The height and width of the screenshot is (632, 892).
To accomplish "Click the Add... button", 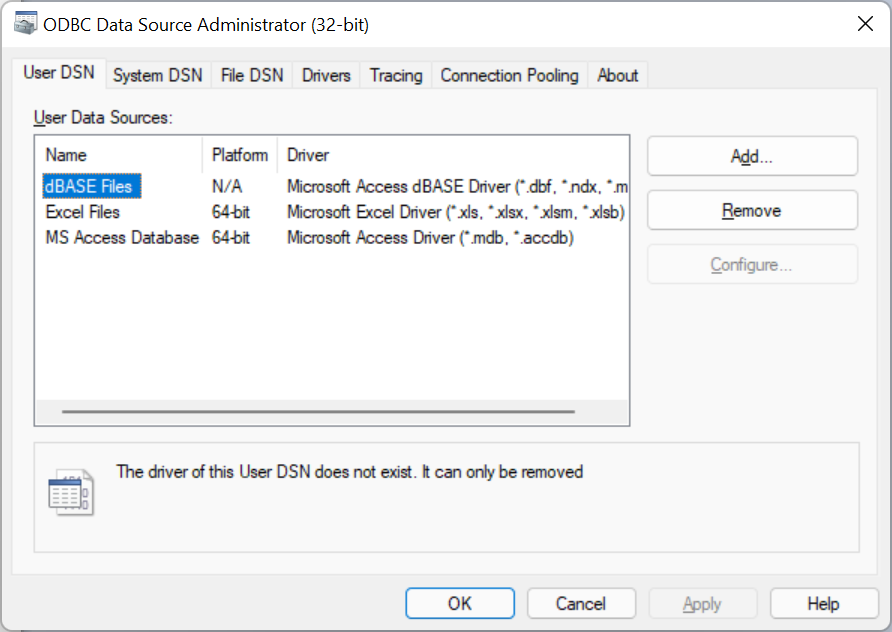I will [752, 156].
